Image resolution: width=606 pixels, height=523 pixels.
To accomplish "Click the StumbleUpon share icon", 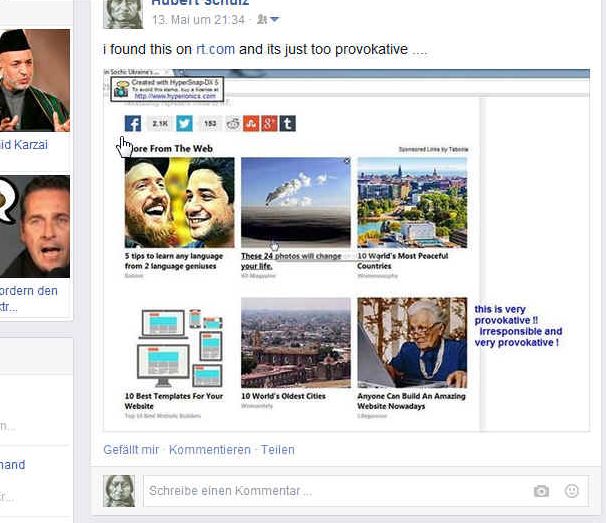I will (251, 124).
